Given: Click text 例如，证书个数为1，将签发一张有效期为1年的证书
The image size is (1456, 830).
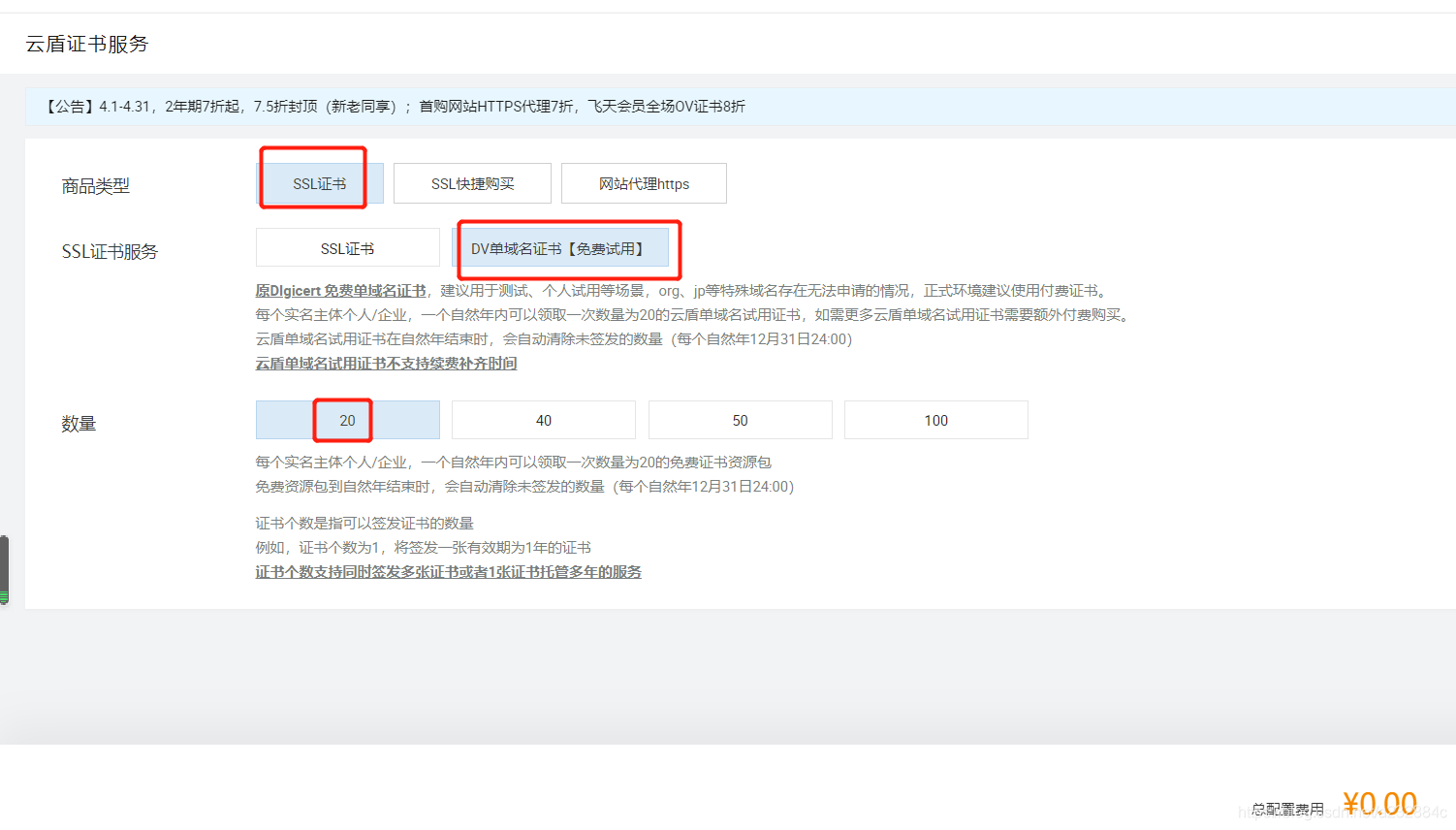Looking at the screenshot, I should (x=423, y=548).
